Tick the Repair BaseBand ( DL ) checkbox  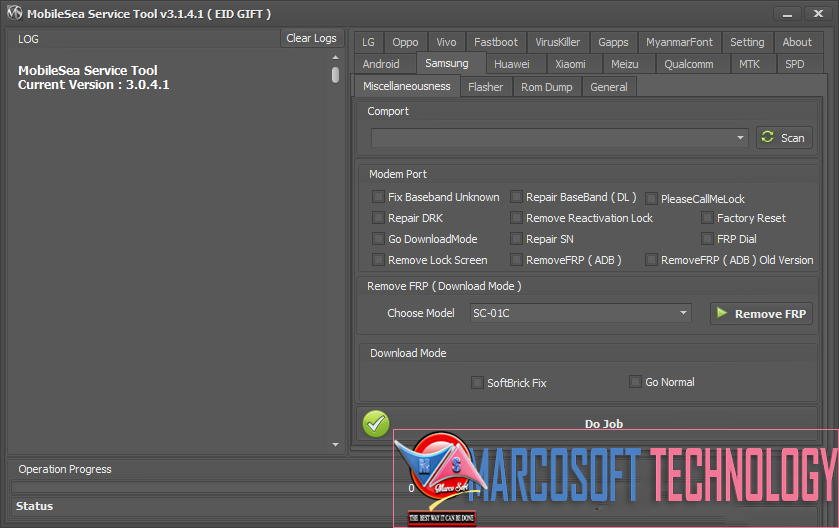click(516, 197)
